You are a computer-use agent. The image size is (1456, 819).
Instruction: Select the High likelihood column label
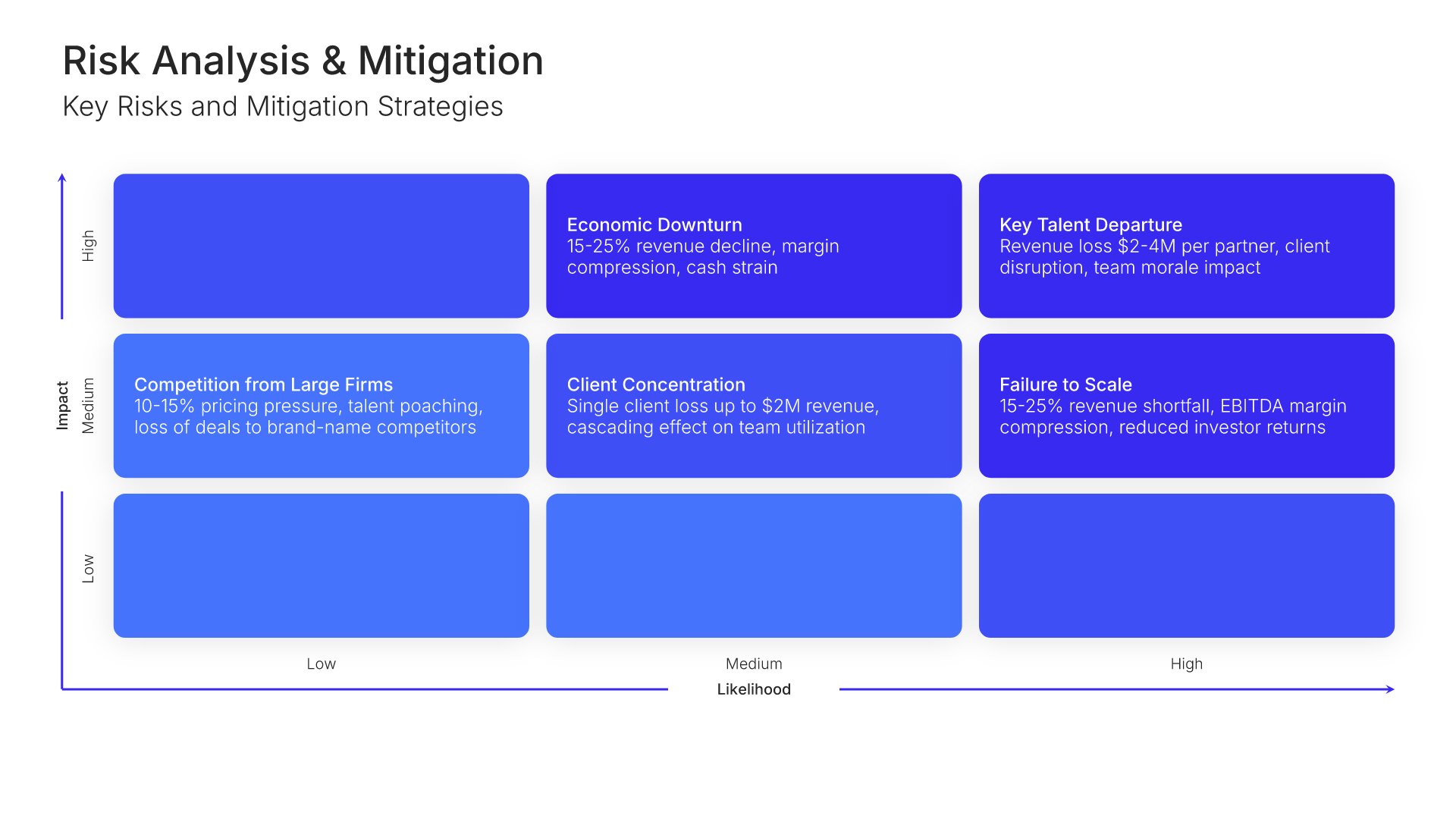(1186, 664)
